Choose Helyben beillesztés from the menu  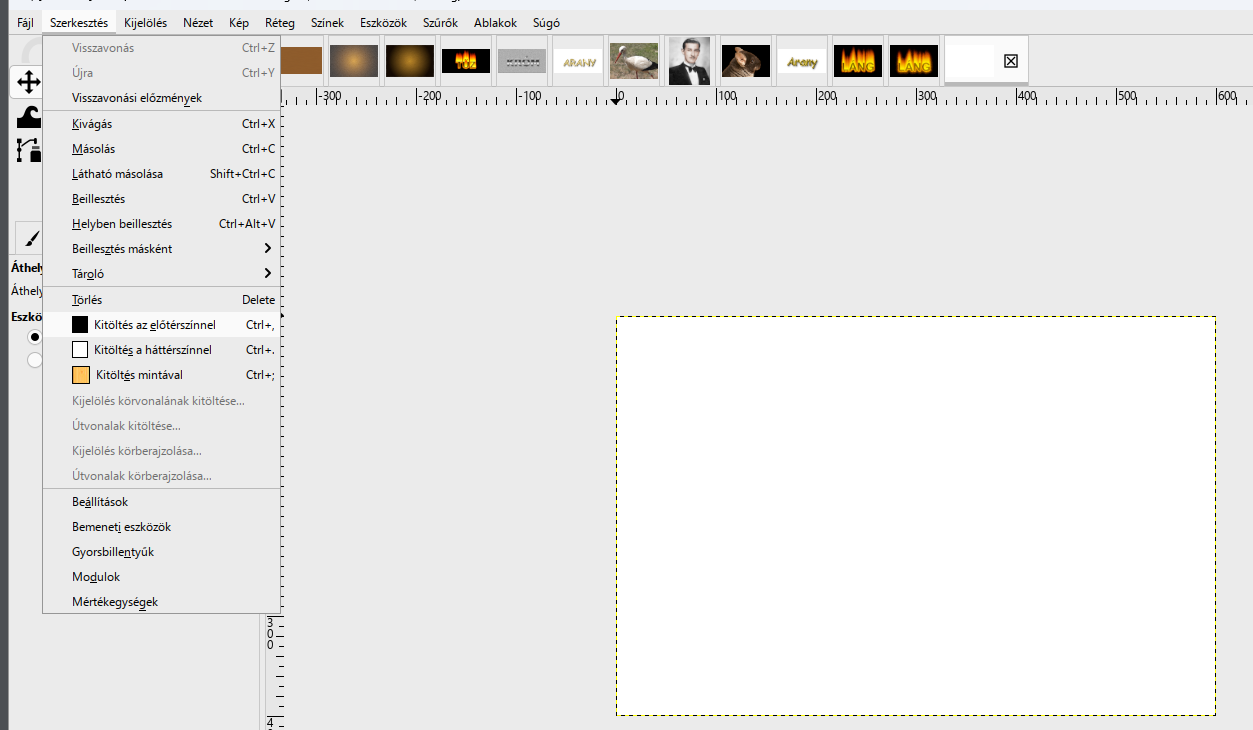click(x=161, y=224)
